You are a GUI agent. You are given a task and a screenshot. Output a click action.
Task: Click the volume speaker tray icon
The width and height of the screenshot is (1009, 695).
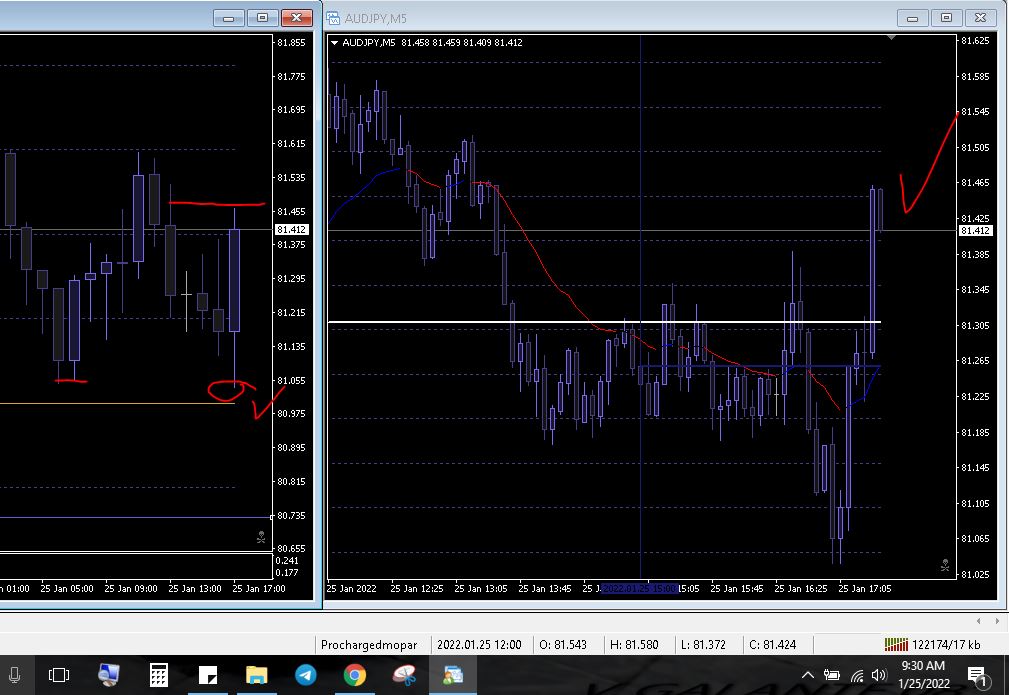coord(878,675)
